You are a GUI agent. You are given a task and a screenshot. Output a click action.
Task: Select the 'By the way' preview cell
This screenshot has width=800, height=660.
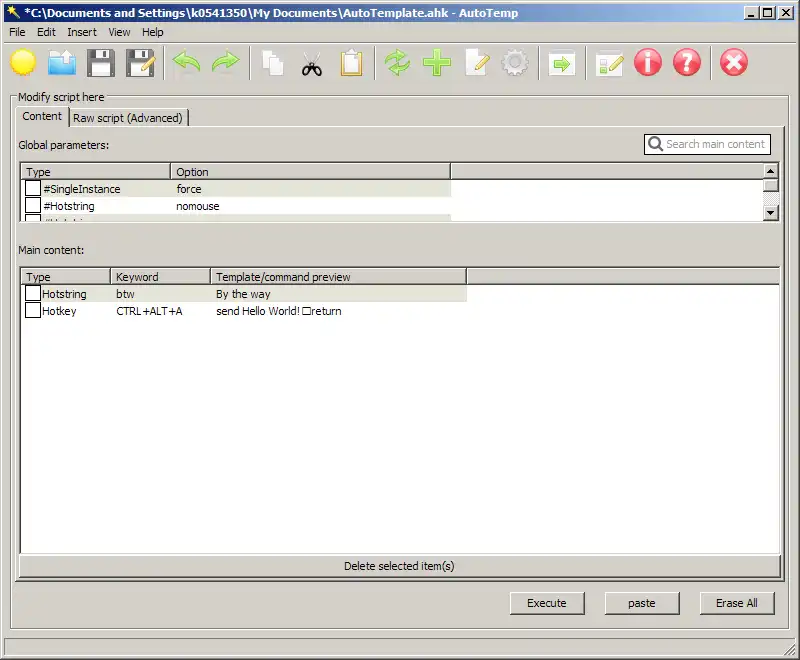(243, 294)
